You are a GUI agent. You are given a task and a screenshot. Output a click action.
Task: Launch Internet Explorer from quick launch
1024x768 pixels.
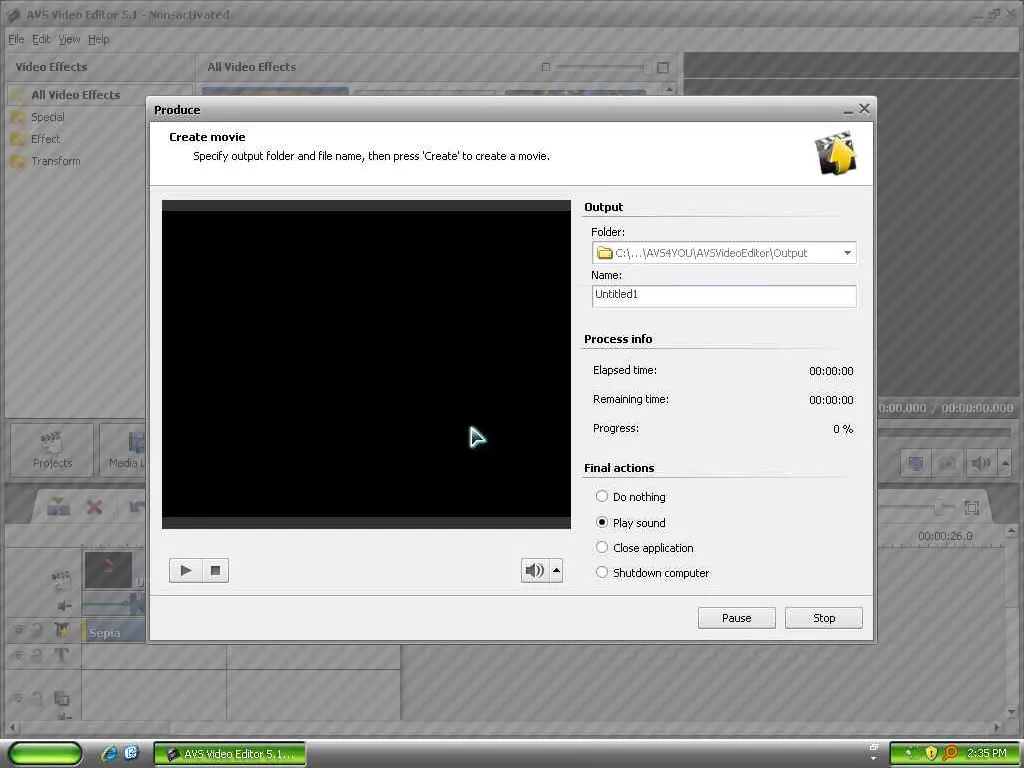click(x=109, y=754)
